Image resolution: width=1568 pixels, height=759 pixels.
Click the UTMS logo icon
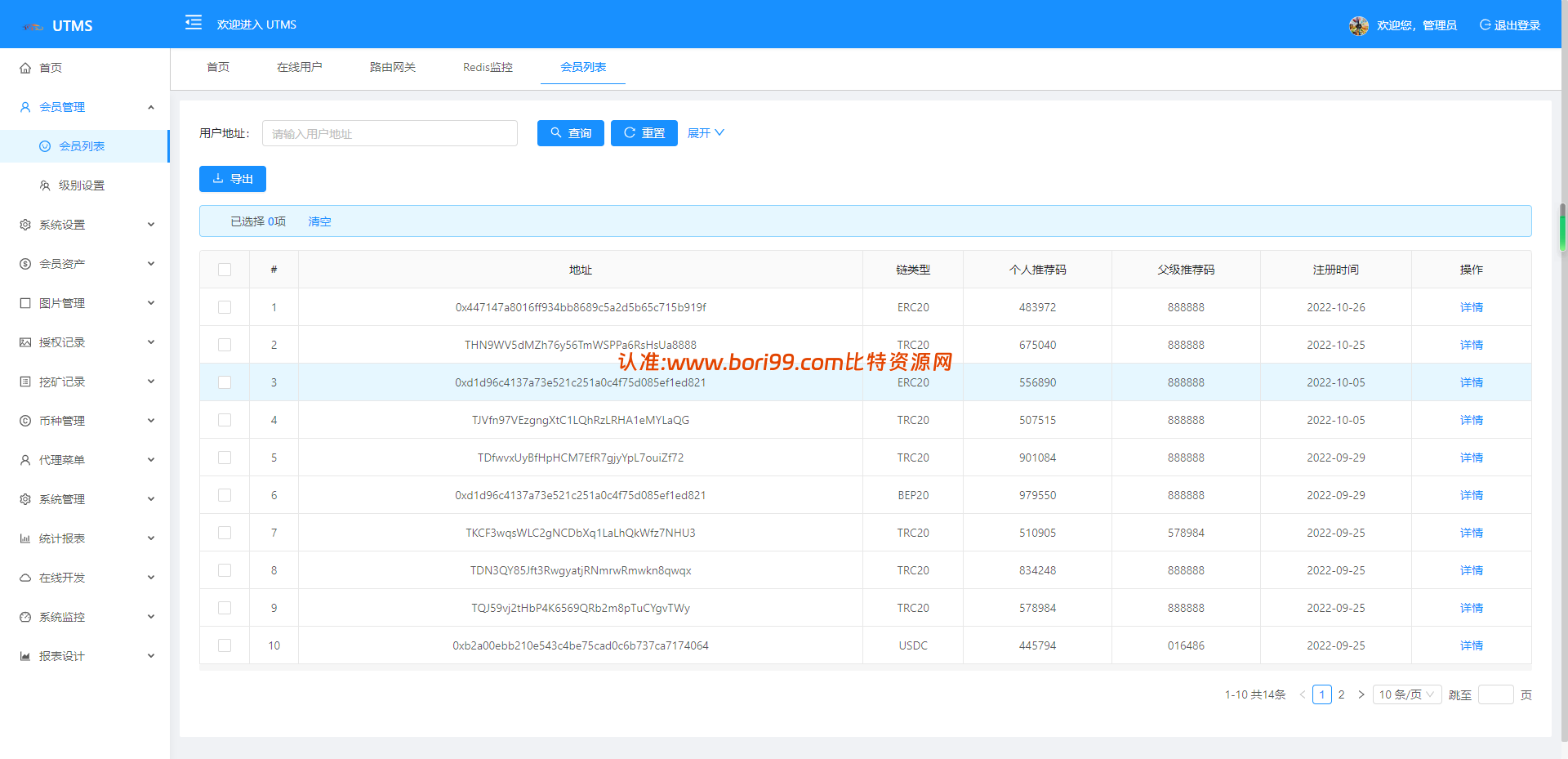pos(33,26)
